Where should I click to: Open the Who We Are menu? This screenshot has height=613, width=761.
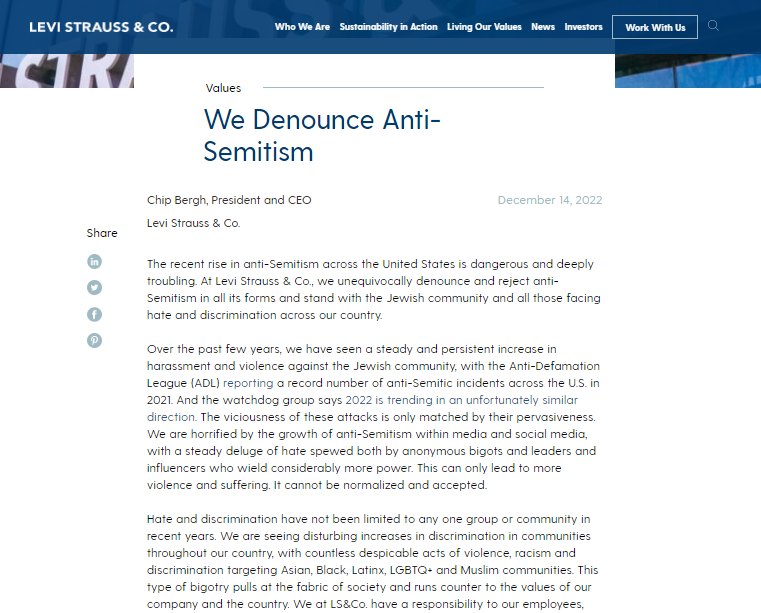[302, 27]
